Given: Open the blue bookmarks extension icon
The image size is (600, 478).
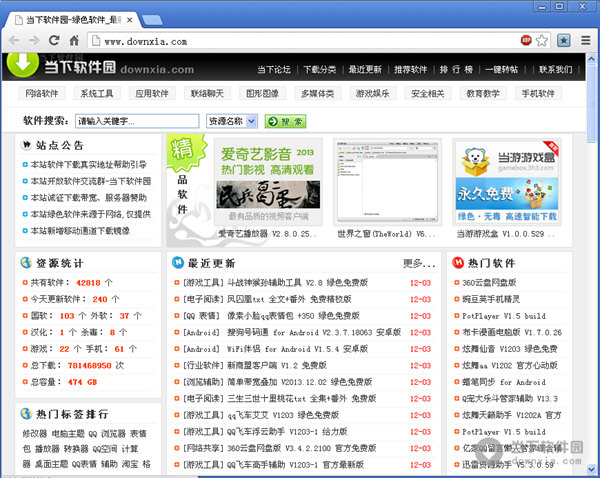Looking at the screenshot, I should pyautogui.click(x=564, y=40).
